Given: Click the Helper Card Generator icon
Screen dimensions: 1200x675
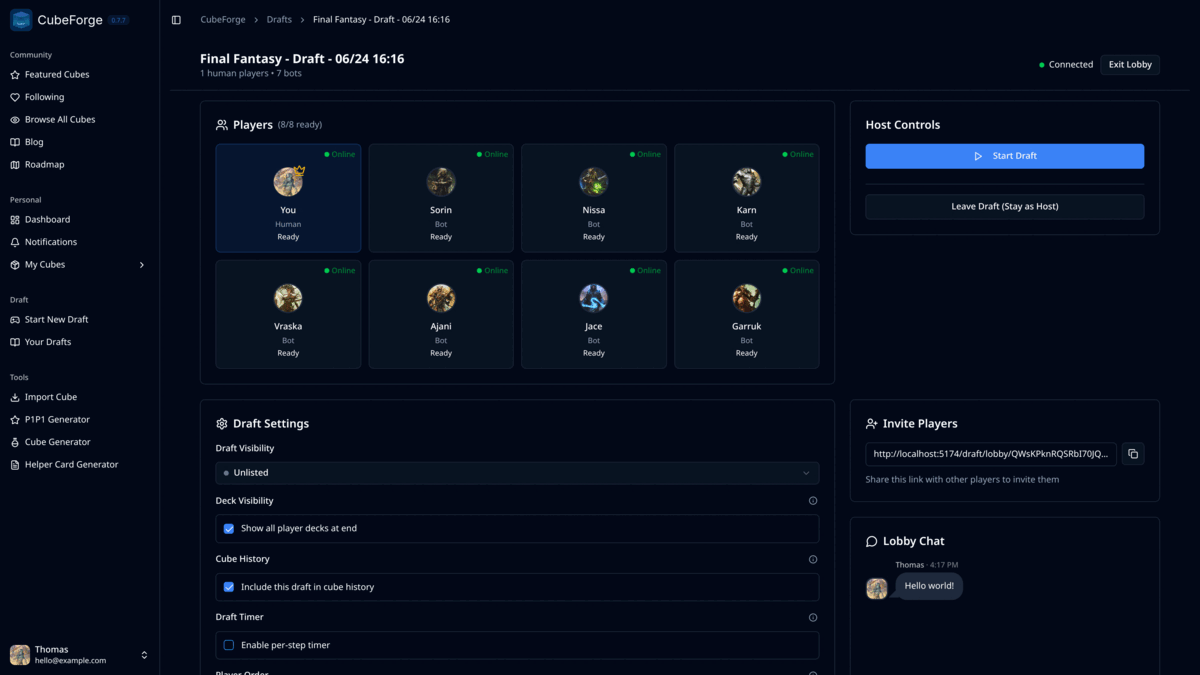Looking at the screenshot, I should point(15,465).
